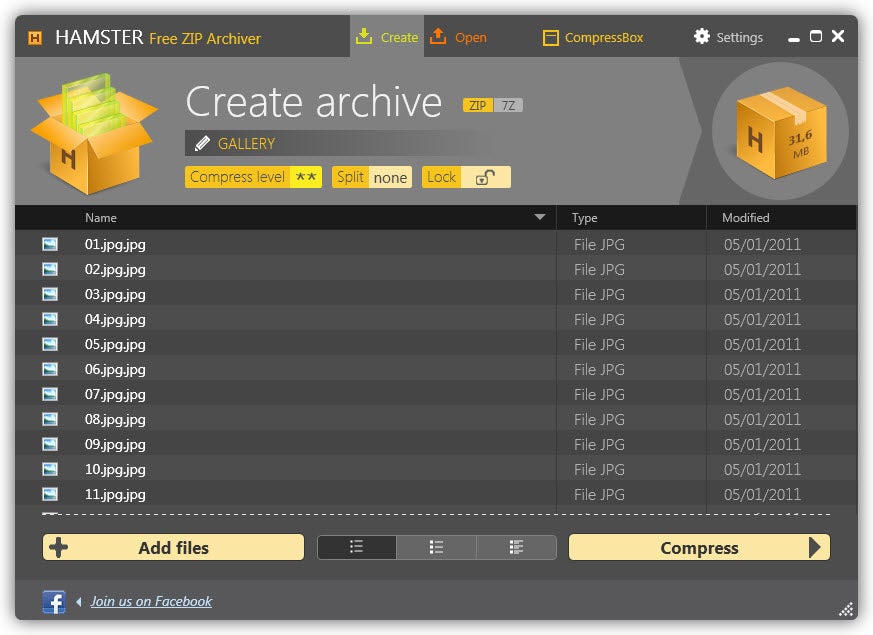This screenshot has height=635, width=873.
Task: Toggle the Lock password padlock
Action: pyautogui.click(x=485, y=177)
